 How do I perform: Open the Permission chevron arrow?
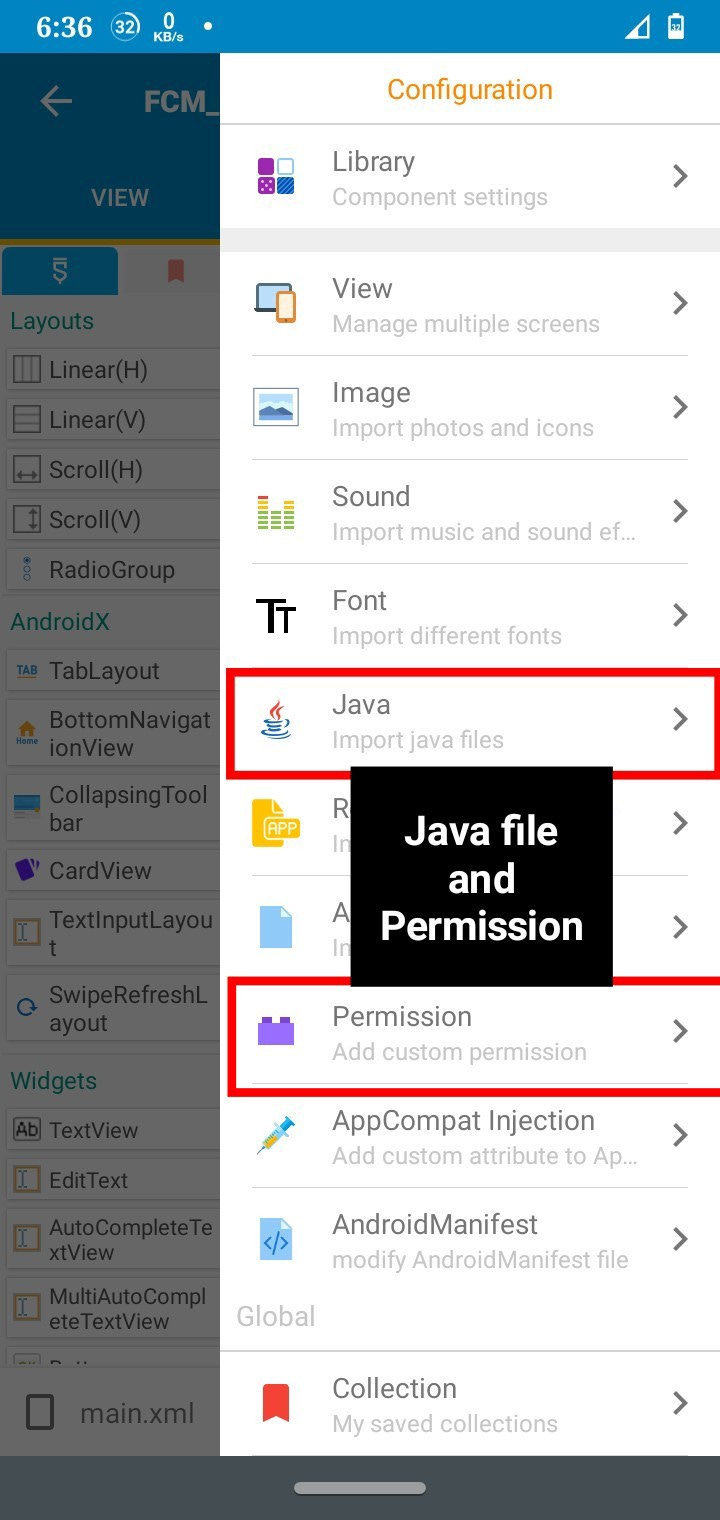coord(681,1032)
